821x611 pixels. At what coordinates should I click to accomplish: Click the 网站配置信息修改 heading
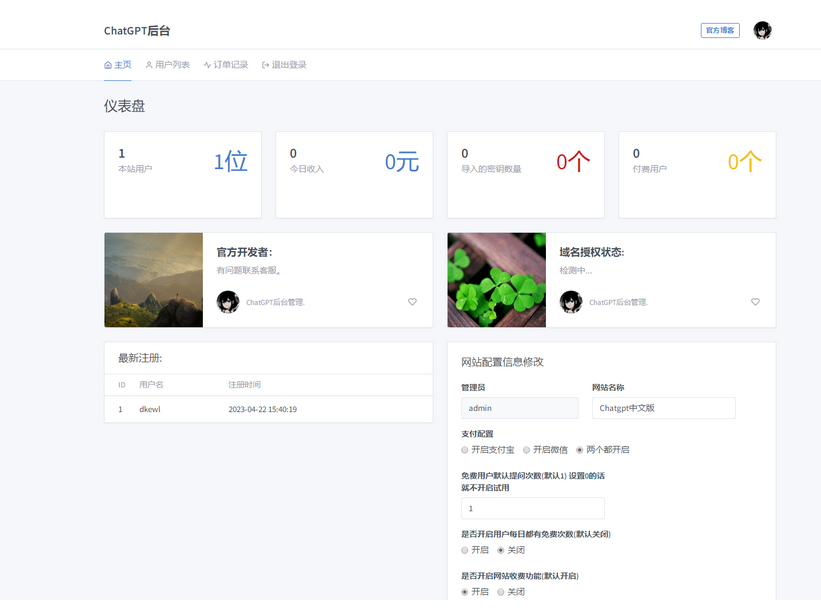pos(502,362)
